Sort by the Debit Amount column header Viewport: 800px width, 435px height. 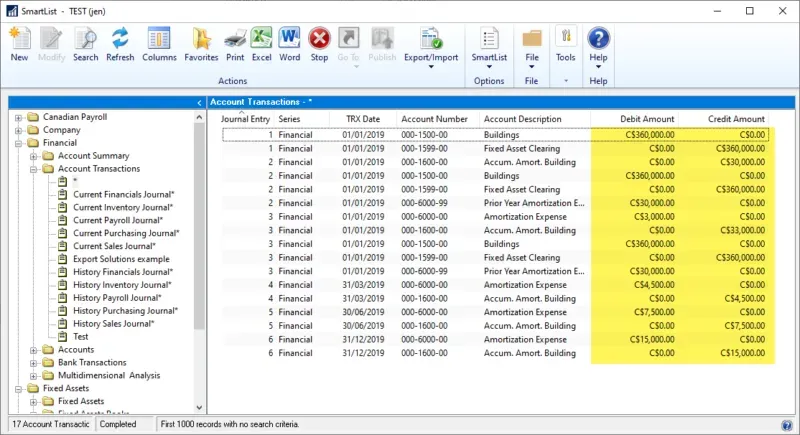(x=644, y=119)
